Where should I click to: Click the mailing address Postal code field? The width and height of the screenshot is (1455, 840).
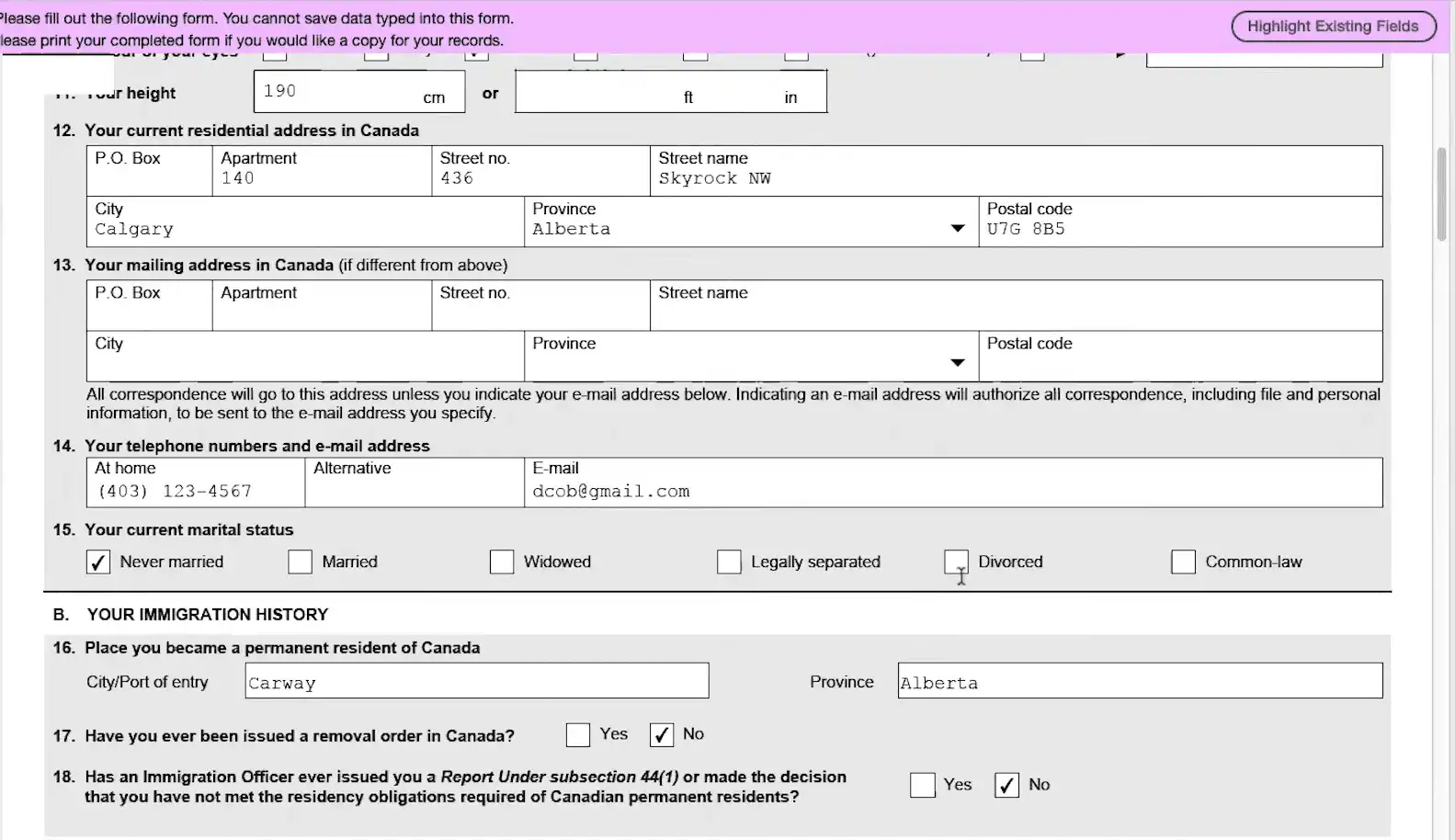tap(1179, 364)
